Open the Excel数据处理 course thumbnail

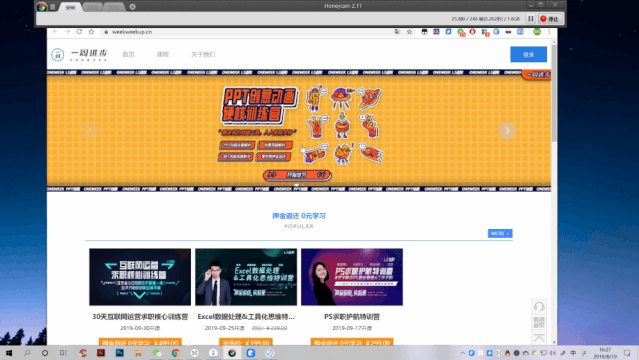pos(246,277)
